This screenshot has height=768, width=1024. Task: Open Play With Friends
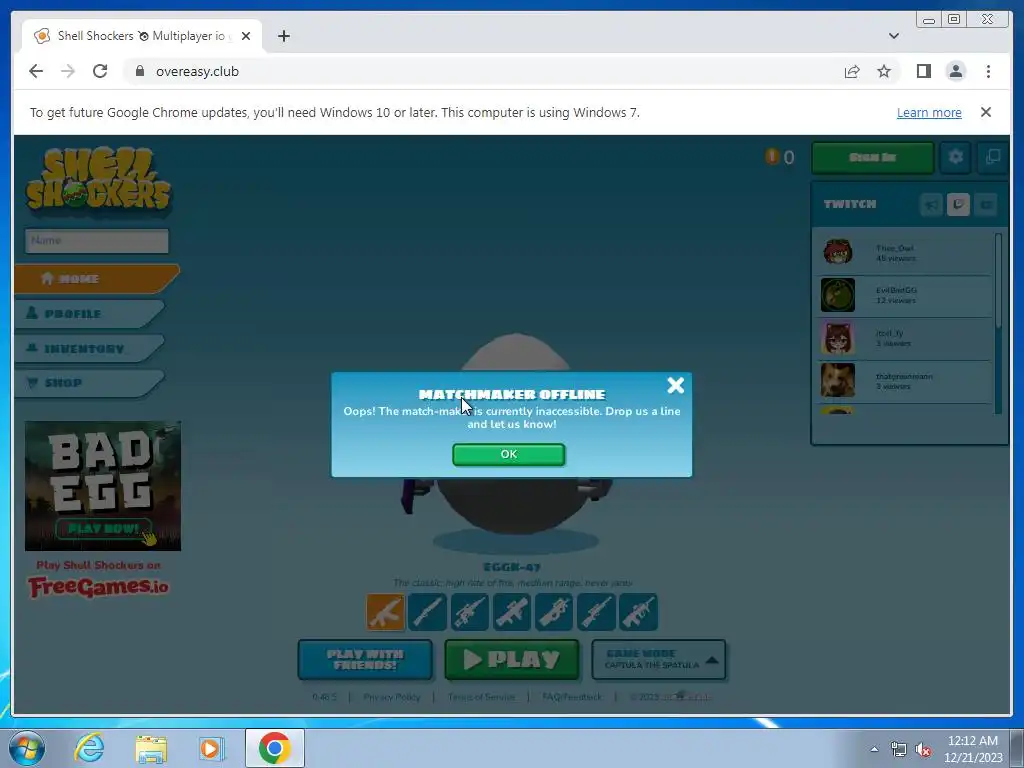(x=365, y=660)
